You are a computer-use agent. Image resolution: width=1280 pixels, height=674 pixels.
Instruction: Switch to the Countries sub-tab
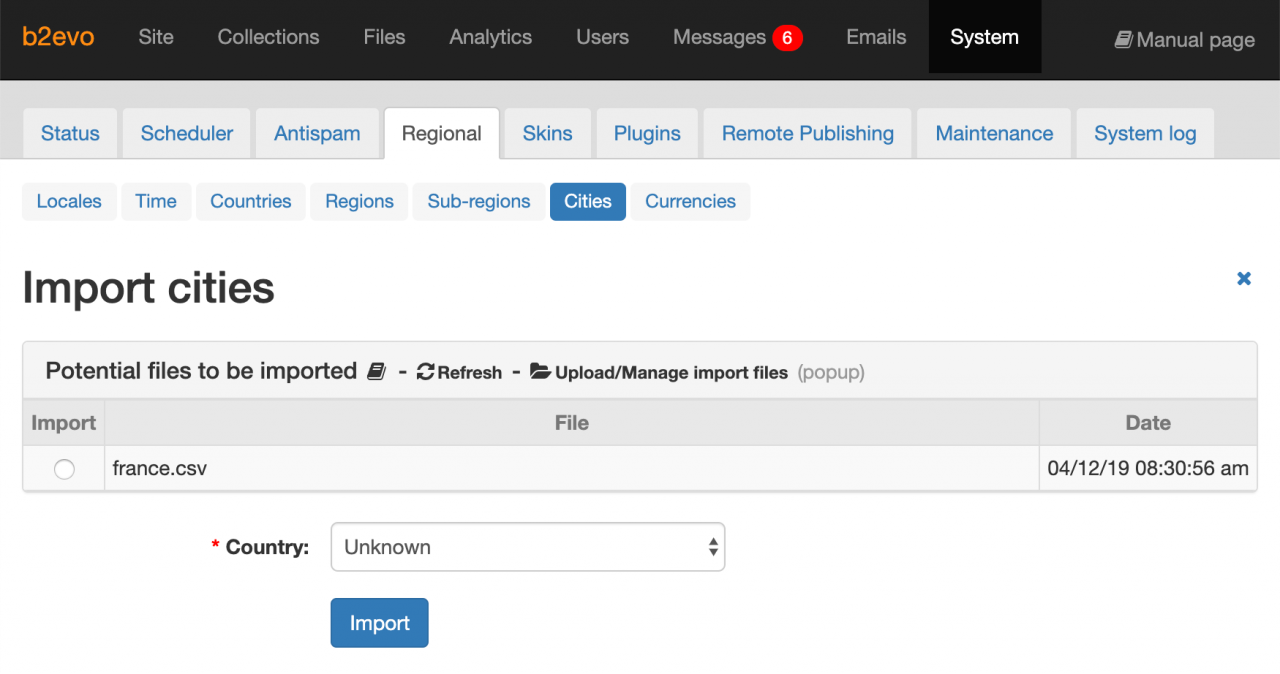pos(251,201)
